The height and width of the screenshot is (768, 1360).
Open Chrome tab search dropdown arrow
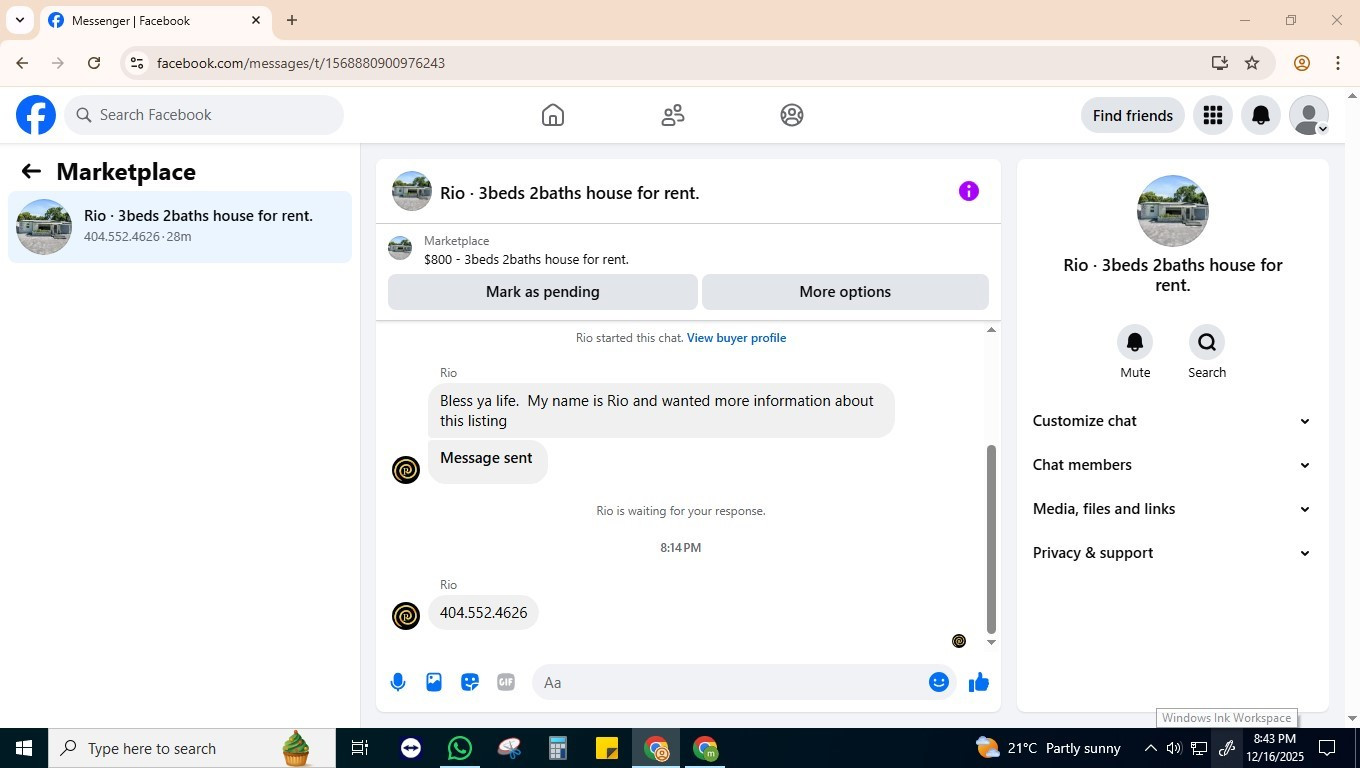tap(19, 20)
